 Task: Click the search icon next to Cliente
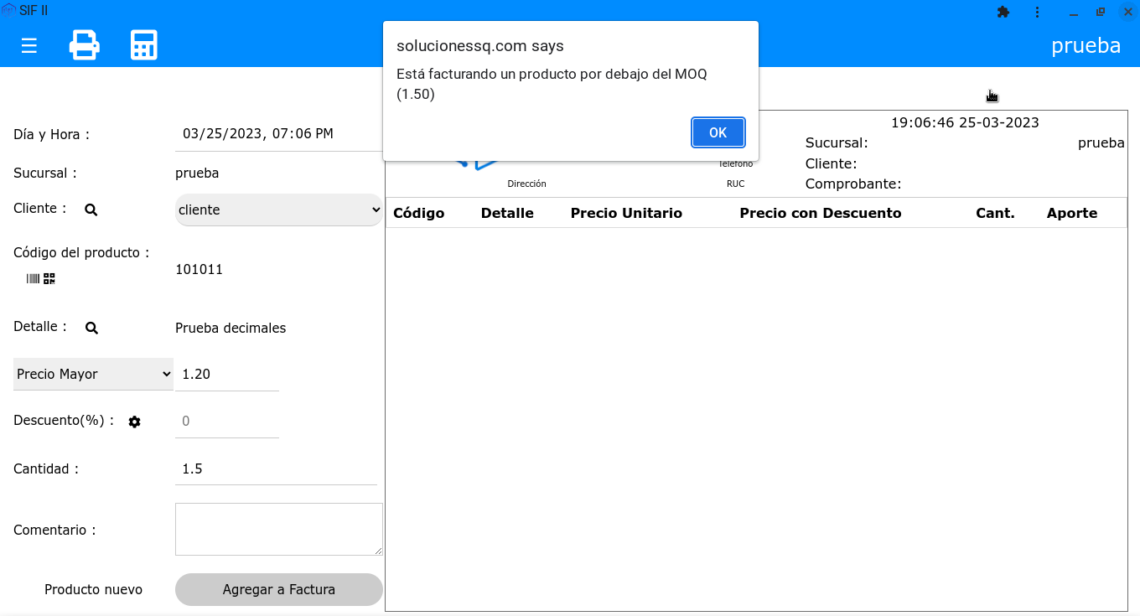(91, 210)
